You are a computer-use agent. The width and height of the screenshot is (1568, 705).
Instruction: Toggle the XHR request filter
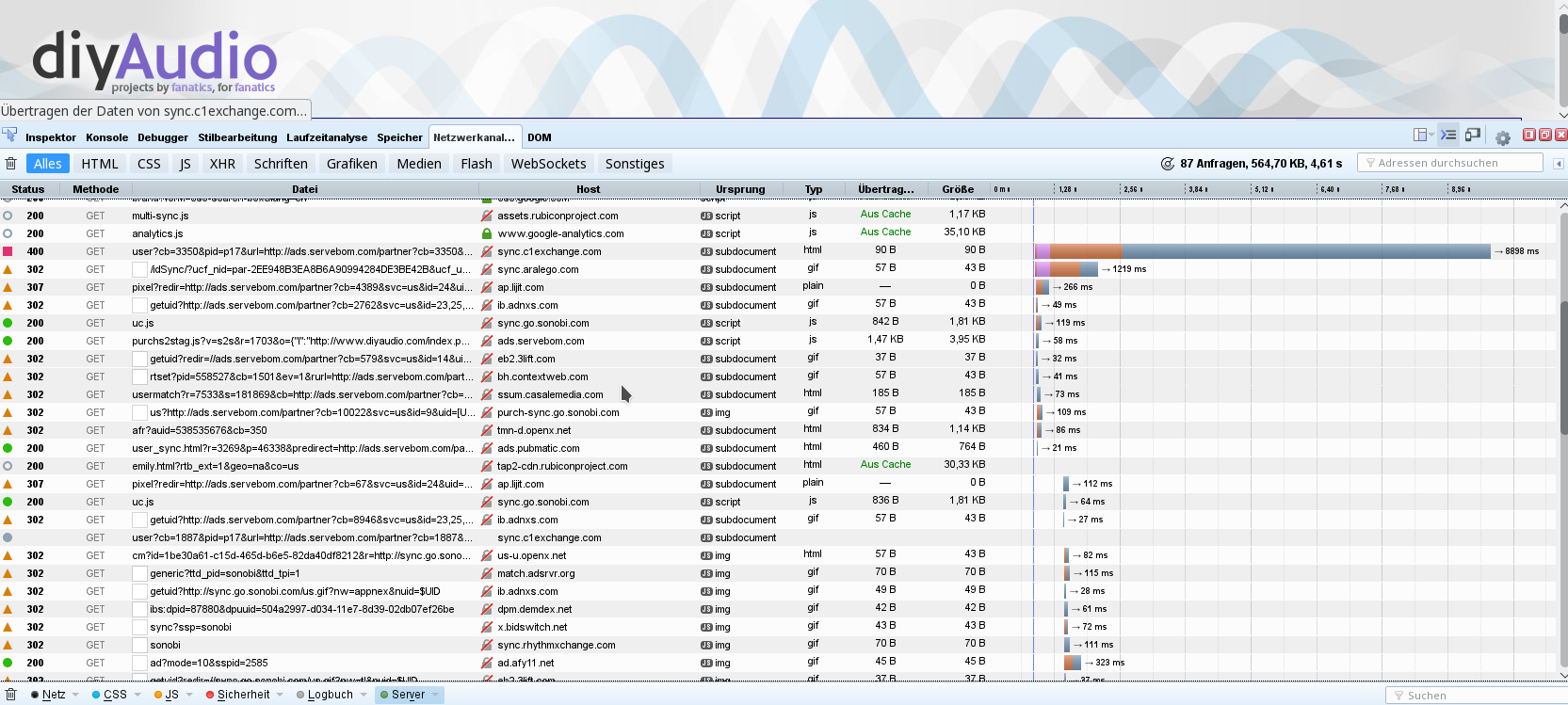(x=222, y=164)
